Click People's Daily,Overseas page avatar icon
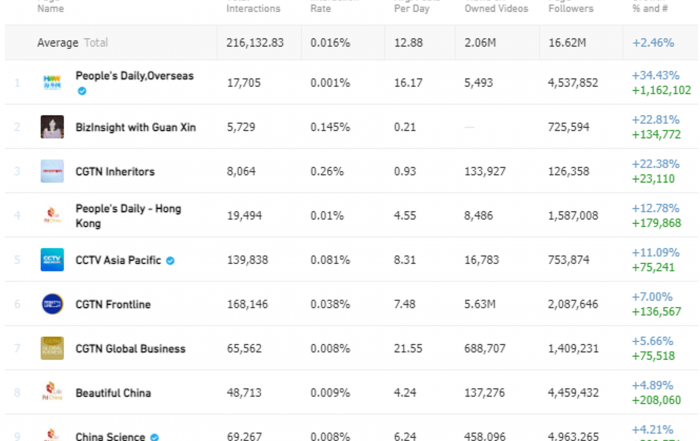The width and height of the screenshot is (700, 441). click(52, 83)
